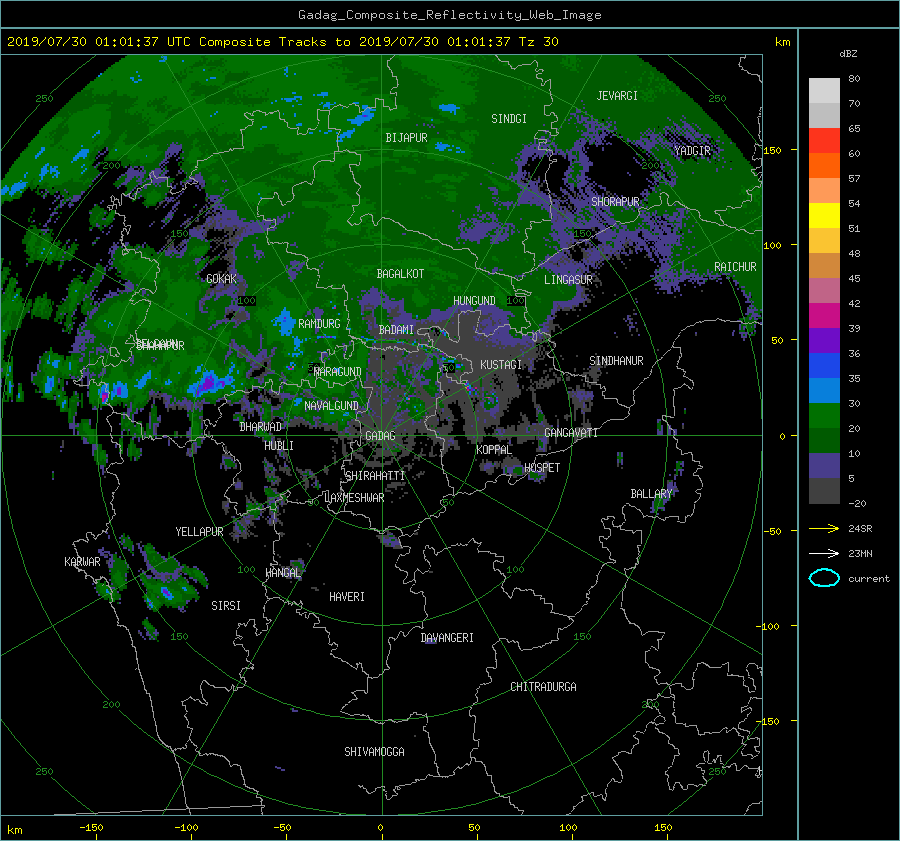This screenshot has height=841, width=900.
Task: Click the 'BALLARY' city label
Action: [x=651, y=494]
